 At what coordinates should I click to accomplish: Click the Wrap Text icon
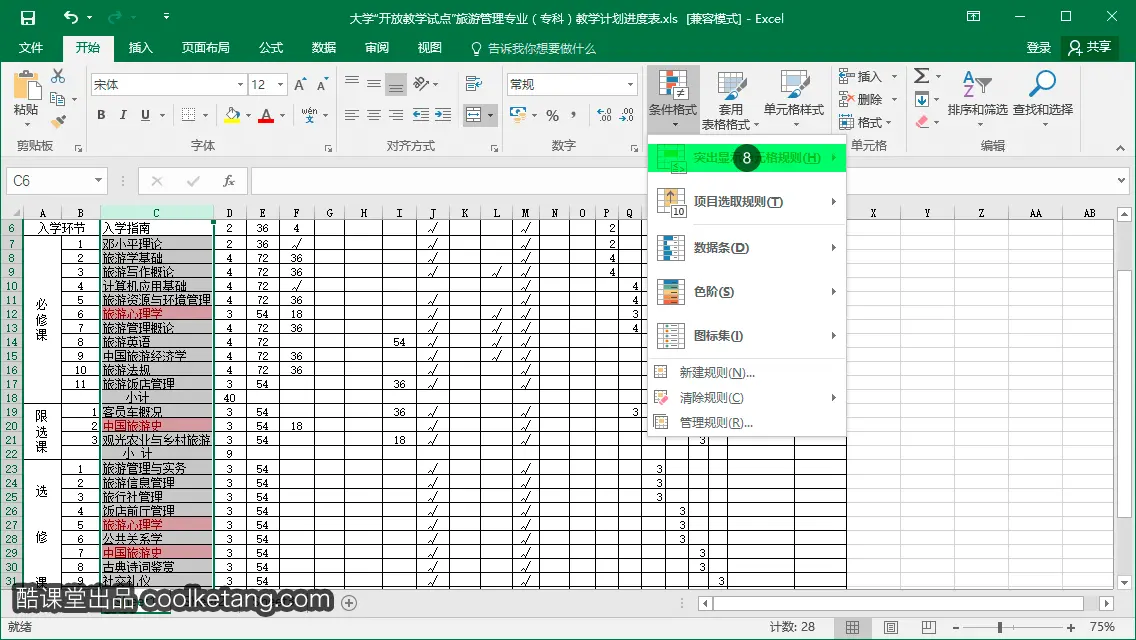[474, 83]
